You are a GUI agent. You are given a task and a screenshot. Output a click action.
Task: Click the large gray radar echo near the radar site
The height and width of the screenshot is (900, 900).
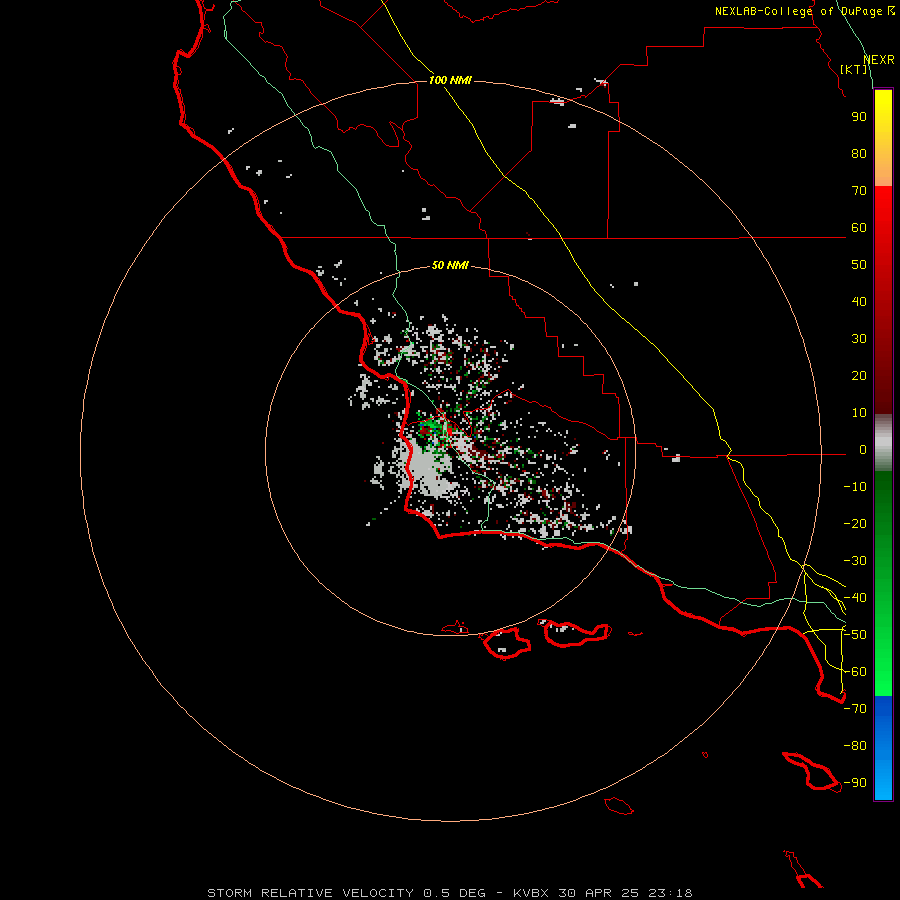427,470
